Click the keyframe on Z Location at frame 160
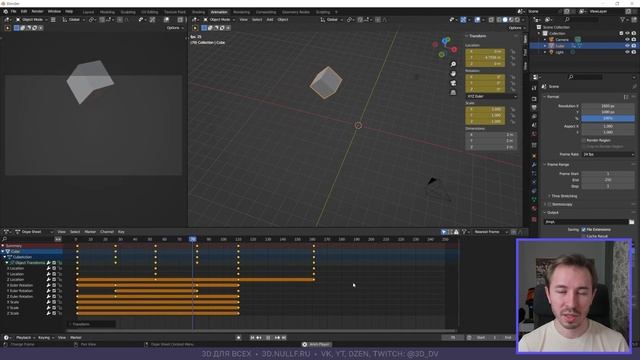The image size is (640, 360). 314,280
